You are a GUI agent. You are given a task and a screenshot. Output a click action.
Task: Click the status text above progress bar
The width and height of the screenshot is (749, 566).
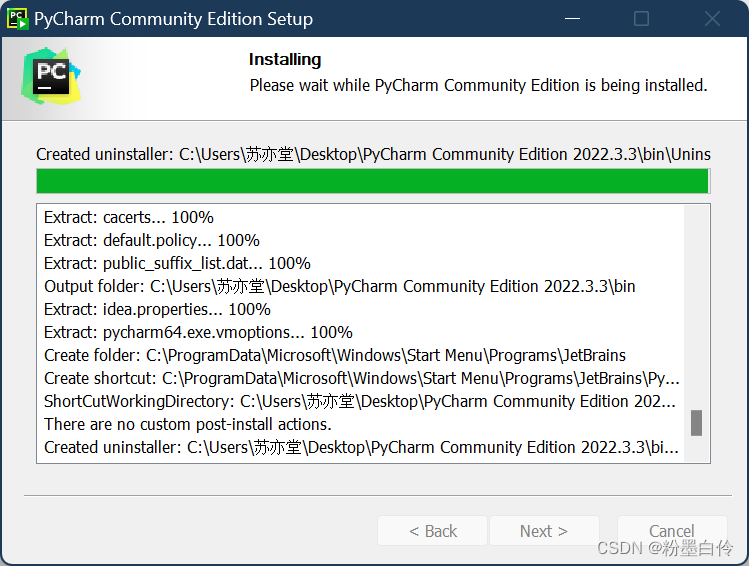373,154
